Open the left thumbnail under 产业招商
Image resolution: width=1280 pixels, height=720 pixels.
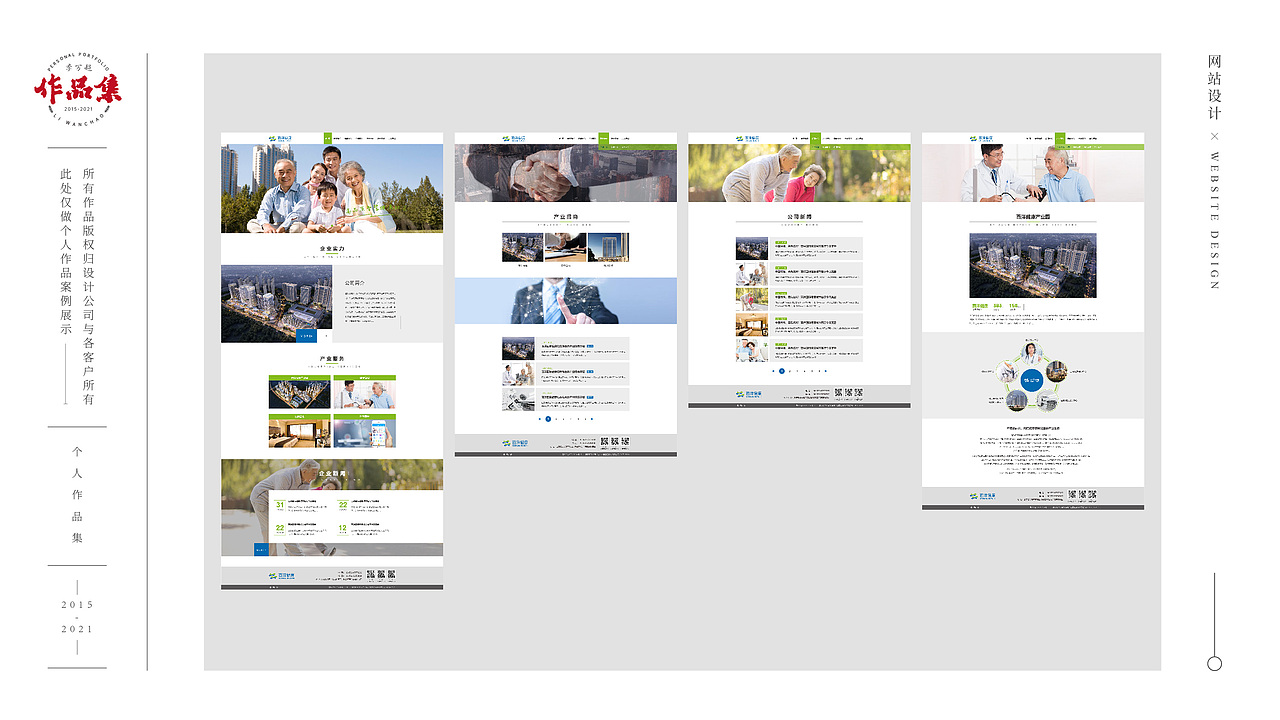(x=522, y=248)
